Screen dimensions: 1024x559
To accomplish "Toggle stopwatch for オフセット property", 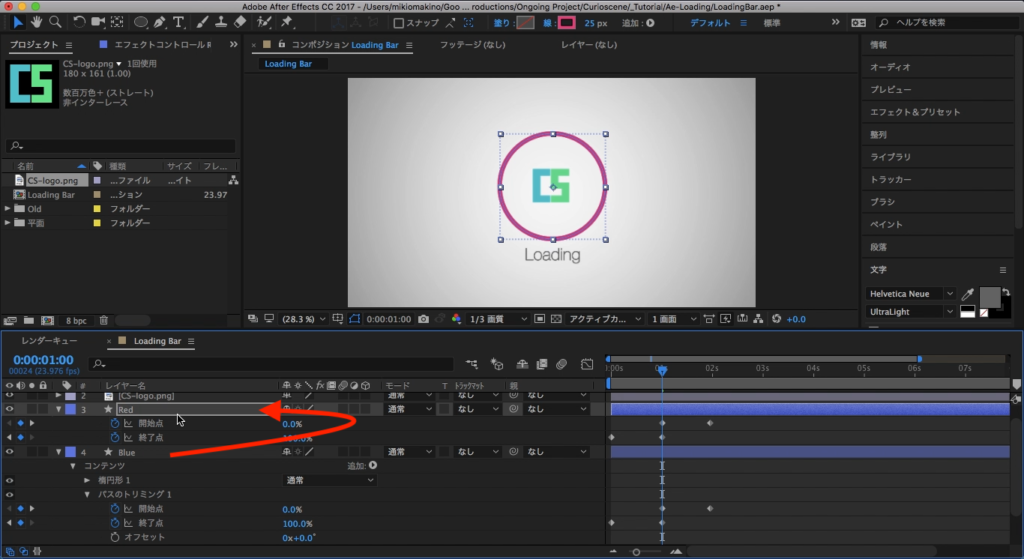I will click(114, 537).
